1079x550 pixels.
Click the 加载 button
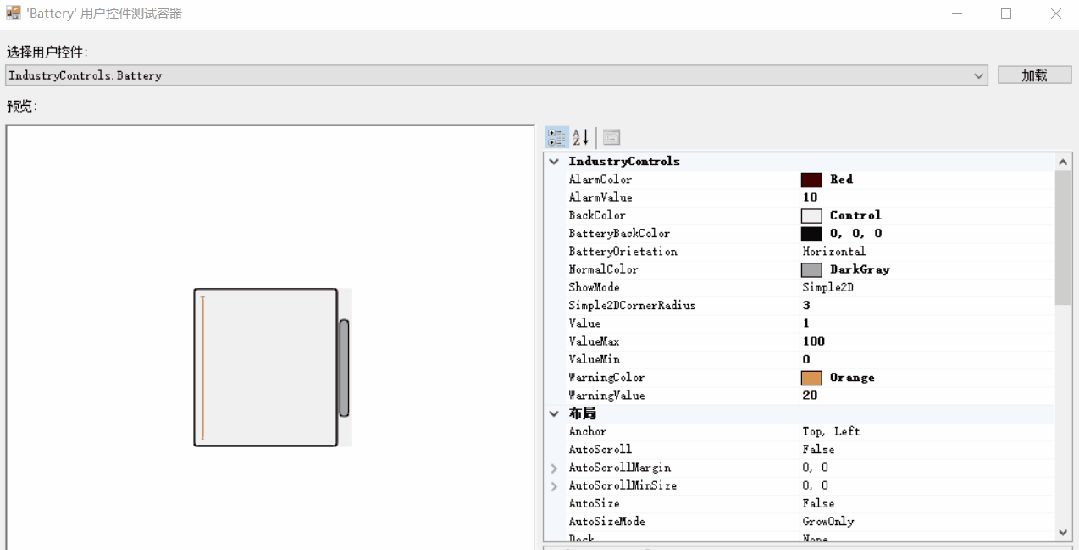coord(1034,75)
